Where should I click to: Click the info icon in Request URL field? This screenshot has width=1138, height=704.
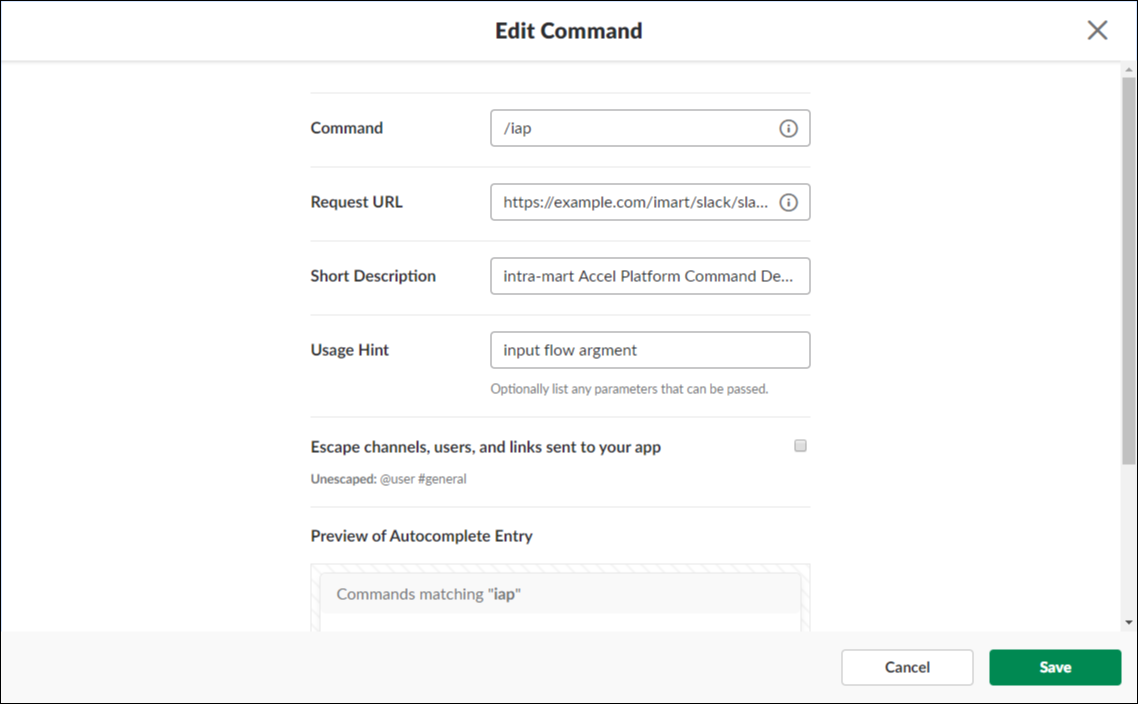pyautogui.click(x=788, y=203)
